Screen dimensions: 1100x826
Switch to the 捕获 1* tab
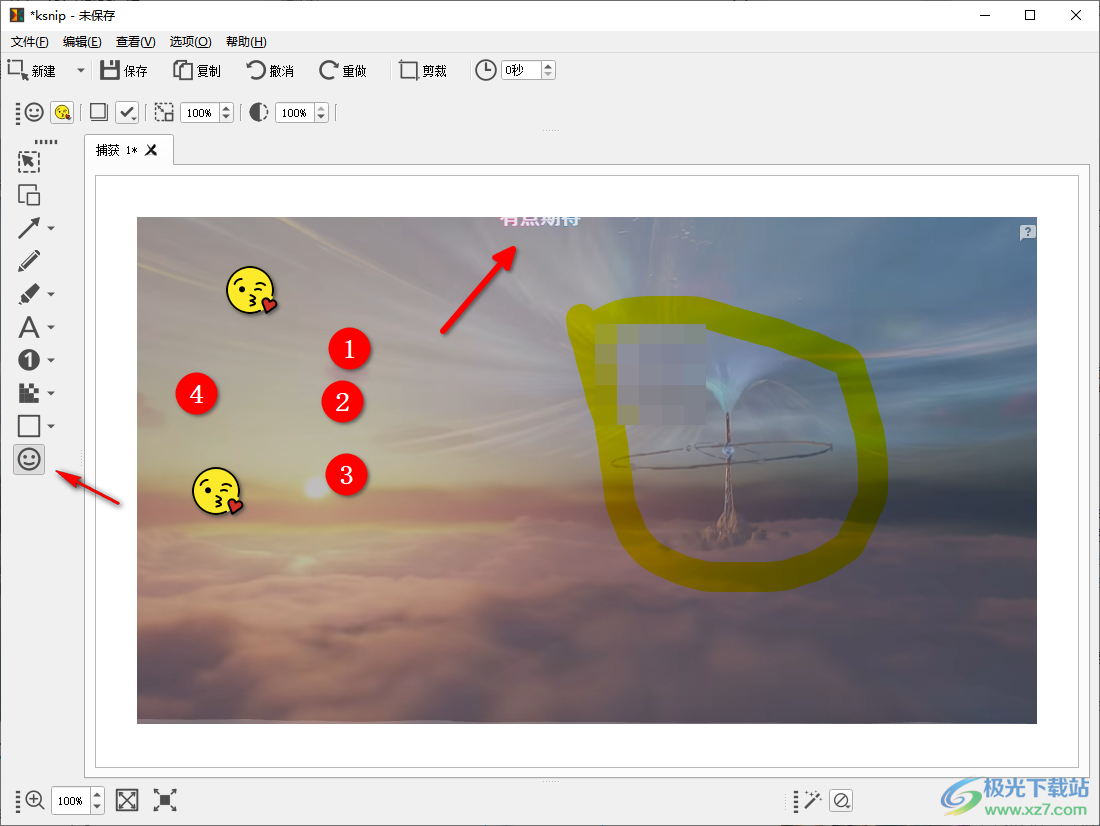click(x=116, y=150)
